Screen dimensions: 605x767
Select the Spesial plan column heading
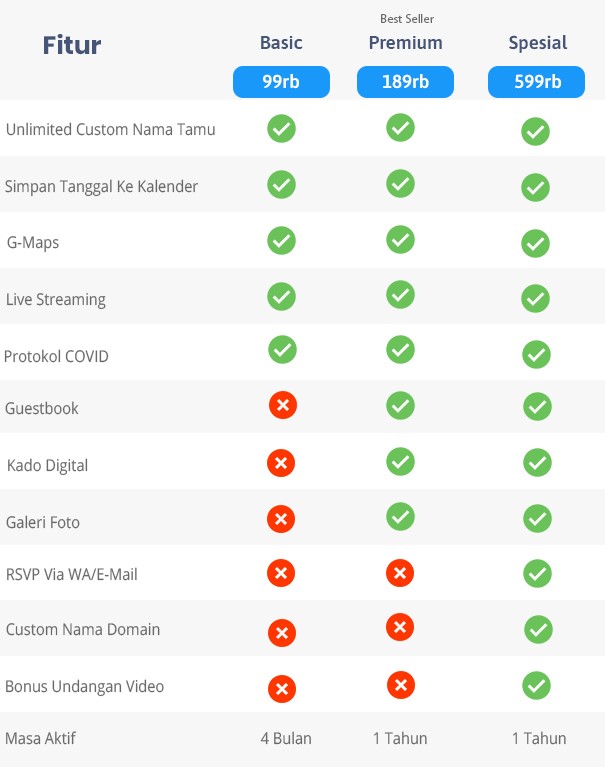click(538, 44)
